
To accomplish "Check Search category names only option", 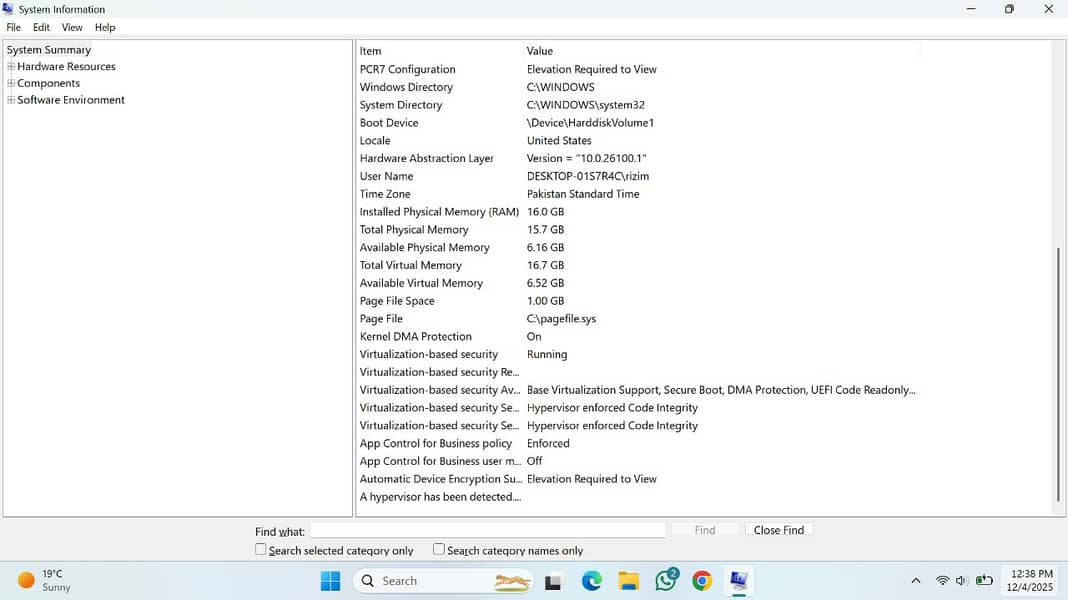I will click(x=439, y=550).
